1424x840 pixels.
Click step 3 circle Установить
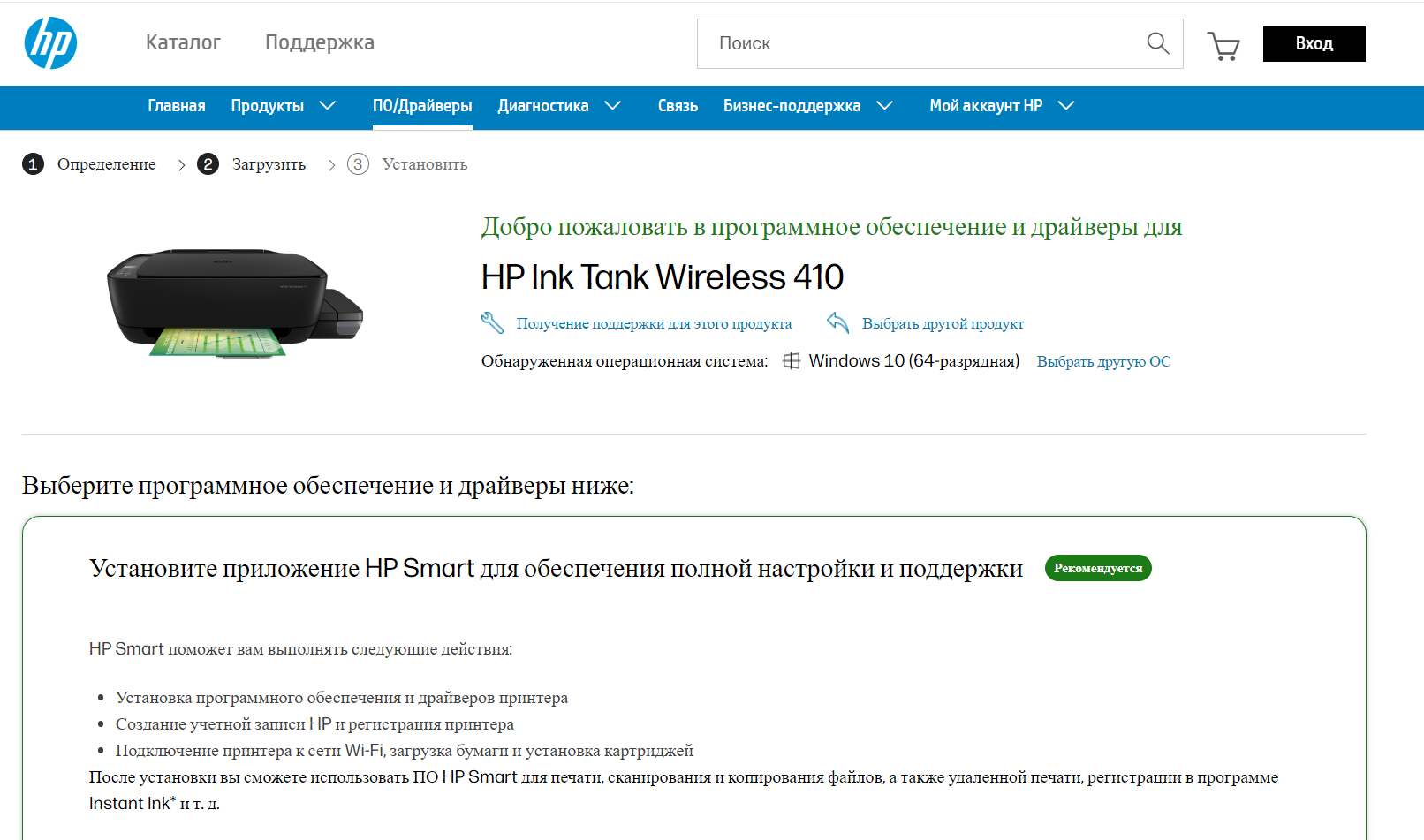(358, 164)
